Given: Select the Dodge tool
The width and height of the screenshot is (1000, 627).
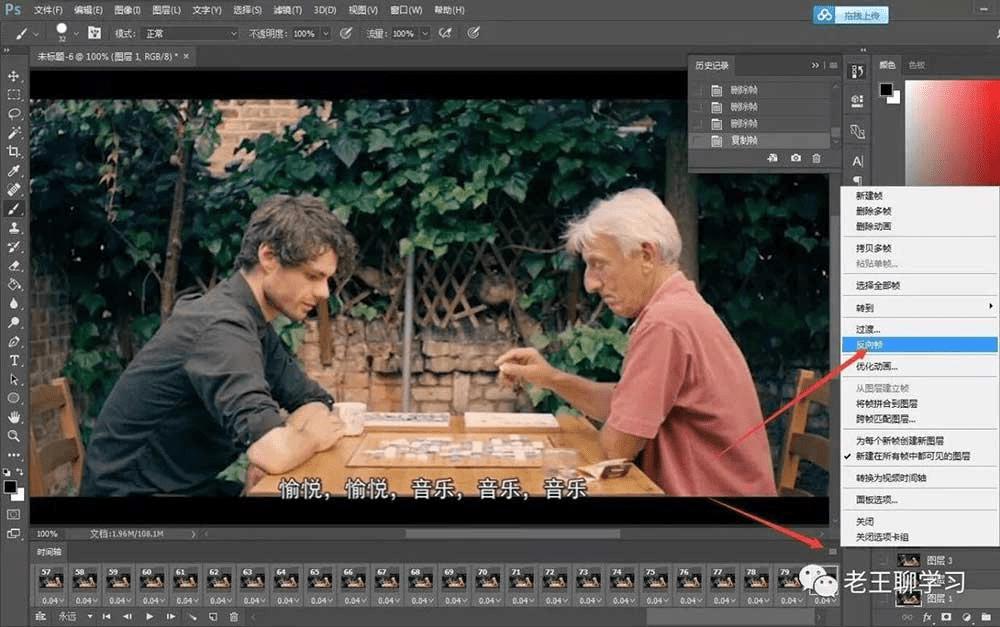Looking at the screenshot, I should click(13, 322).
